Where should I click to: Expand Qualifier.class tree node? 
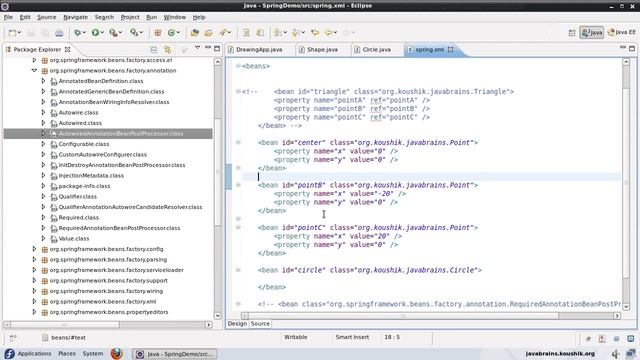[43, 196]
